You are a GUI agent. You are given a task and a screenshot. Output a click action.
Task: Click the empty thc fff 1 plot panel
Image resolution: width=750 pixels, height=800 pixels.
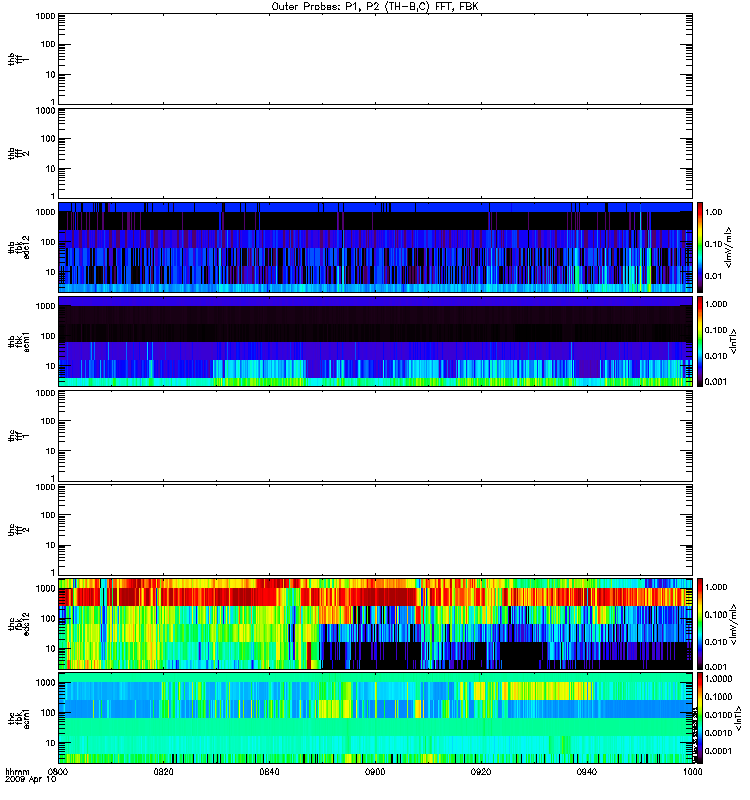pos(375,436)
